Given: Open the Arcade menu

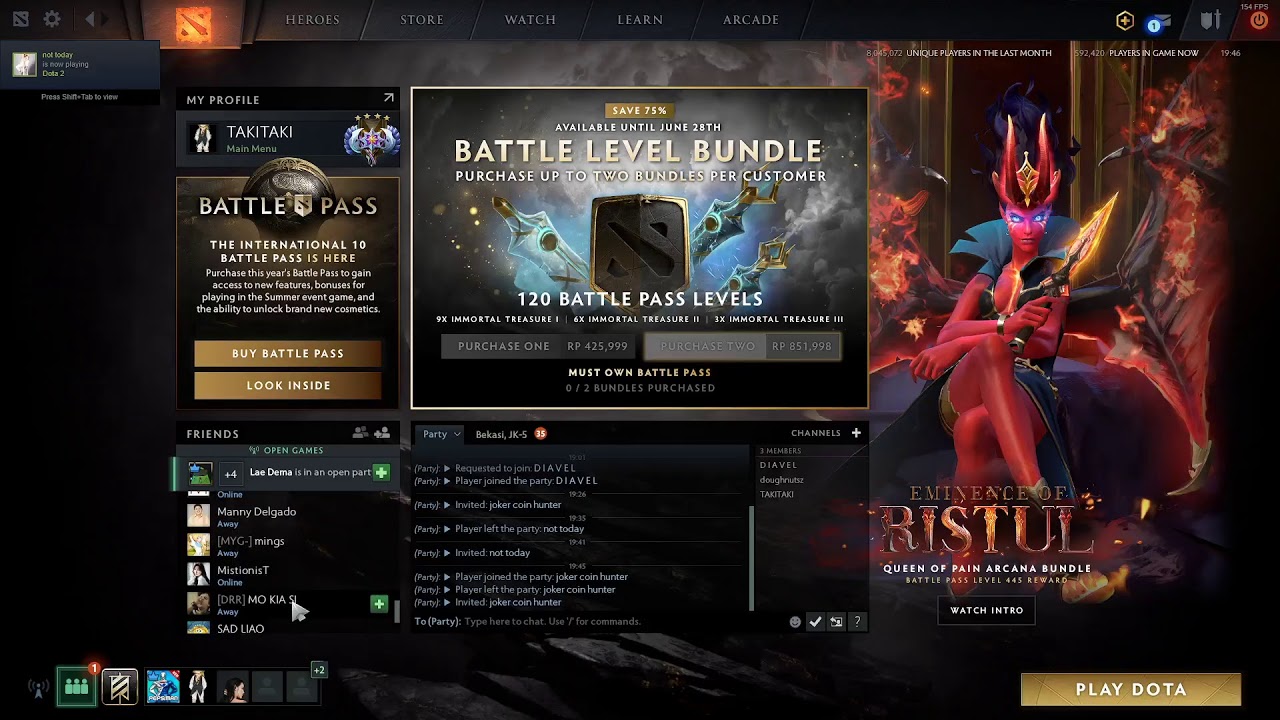Looking at the screenshot, I should pos(751,20).
